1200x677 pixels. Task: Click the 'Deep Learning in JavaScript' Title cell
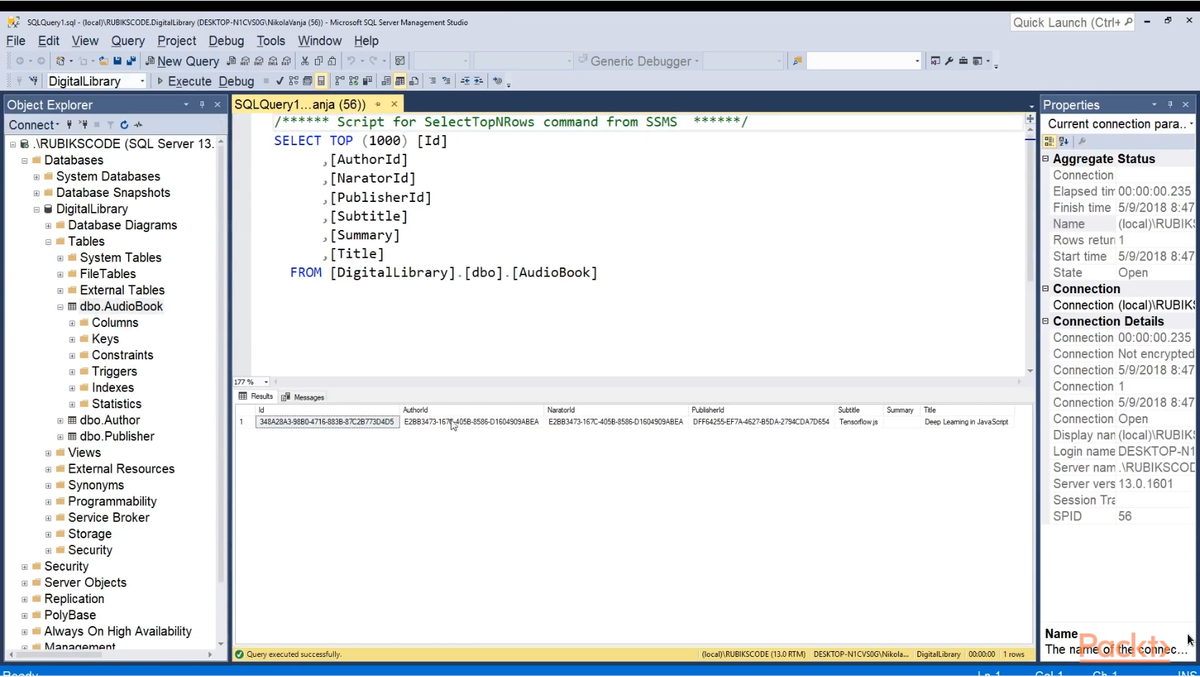coord(966,422)
